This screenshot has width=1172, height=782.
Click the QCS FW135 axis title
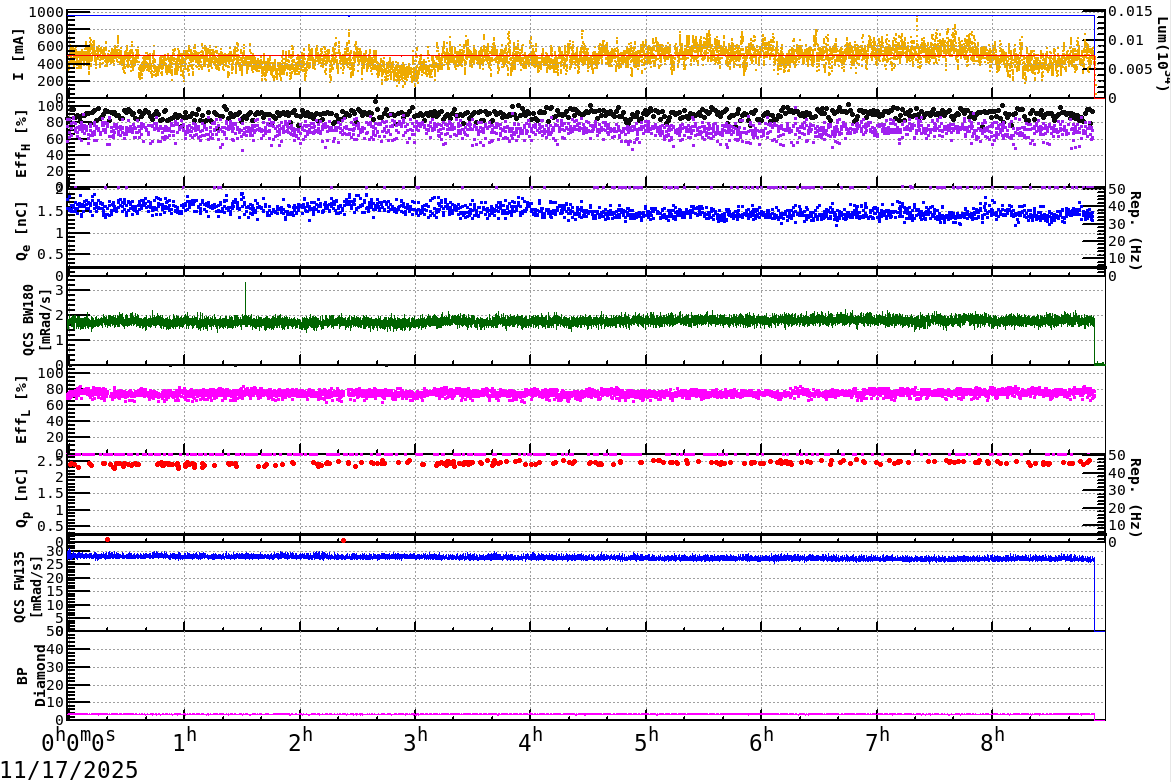(27, 587)
